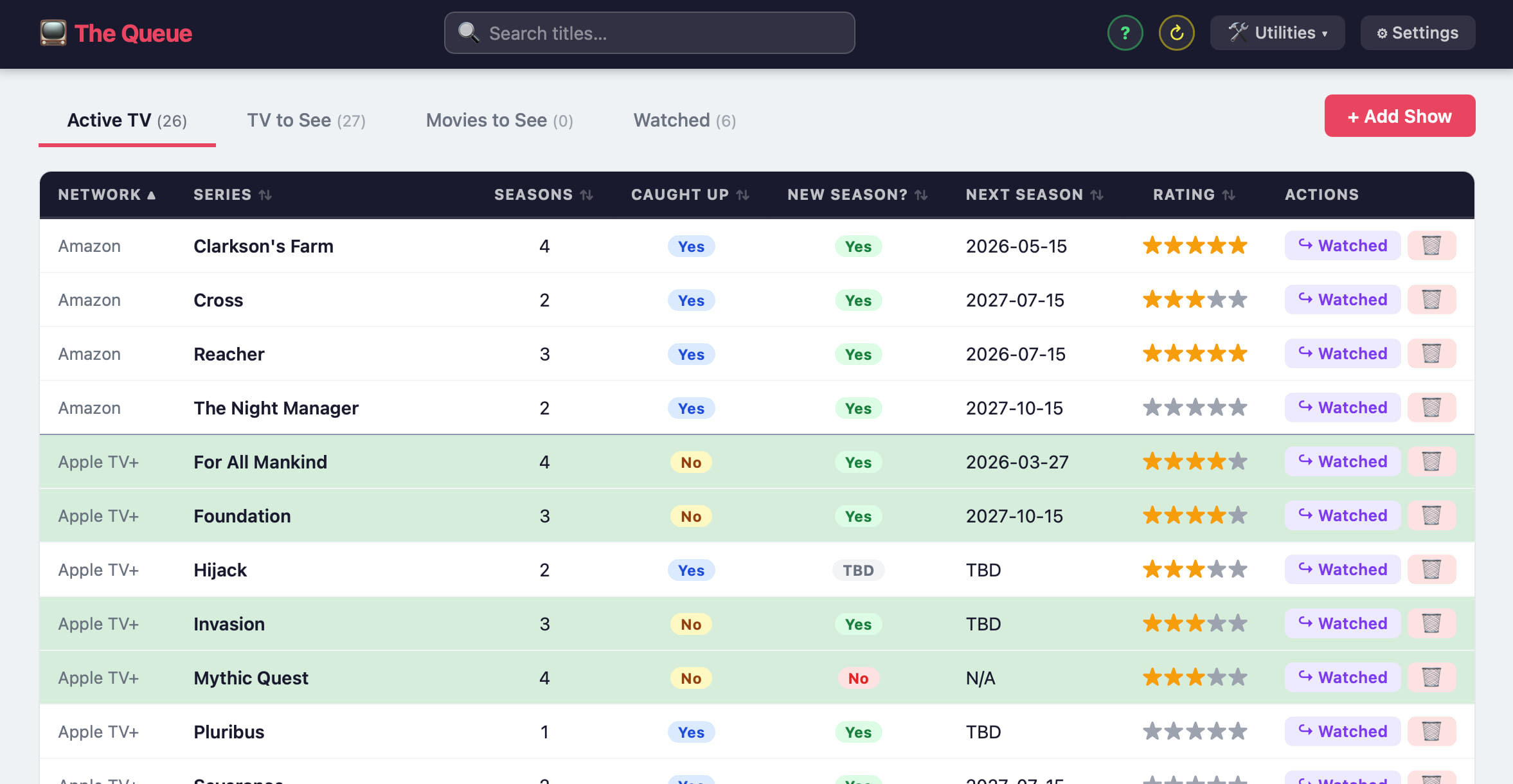Click the Search titles input field
This screenshot has width=1513, height=784.
[649, 33]
